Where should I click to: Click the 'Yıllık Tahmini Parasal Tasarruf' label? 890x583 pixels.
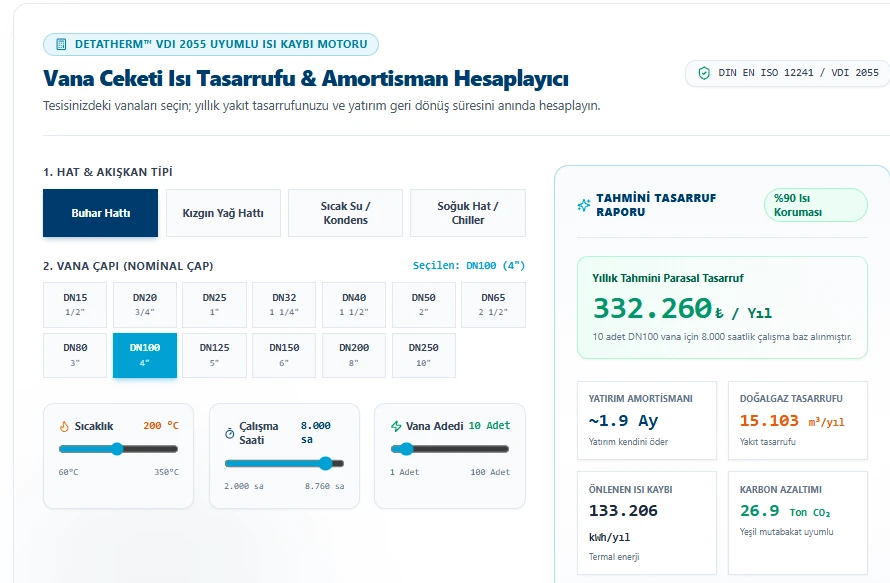coord(668,278)
